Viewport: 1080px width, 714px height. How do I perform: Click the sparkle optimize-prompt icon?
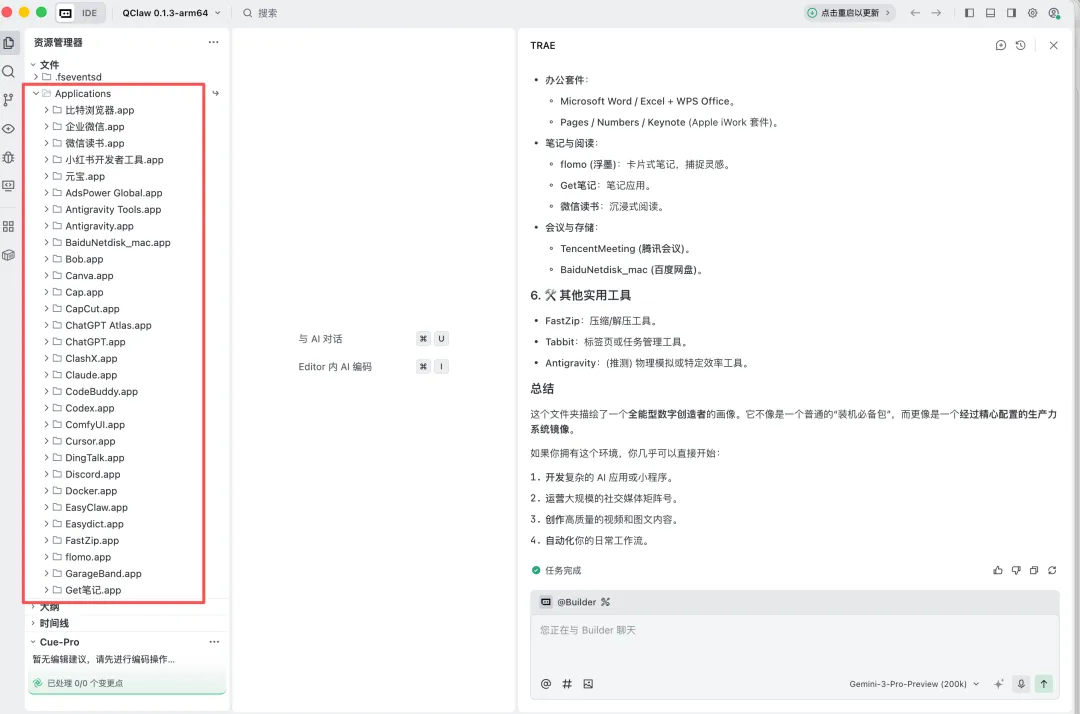tap(999, 684)
